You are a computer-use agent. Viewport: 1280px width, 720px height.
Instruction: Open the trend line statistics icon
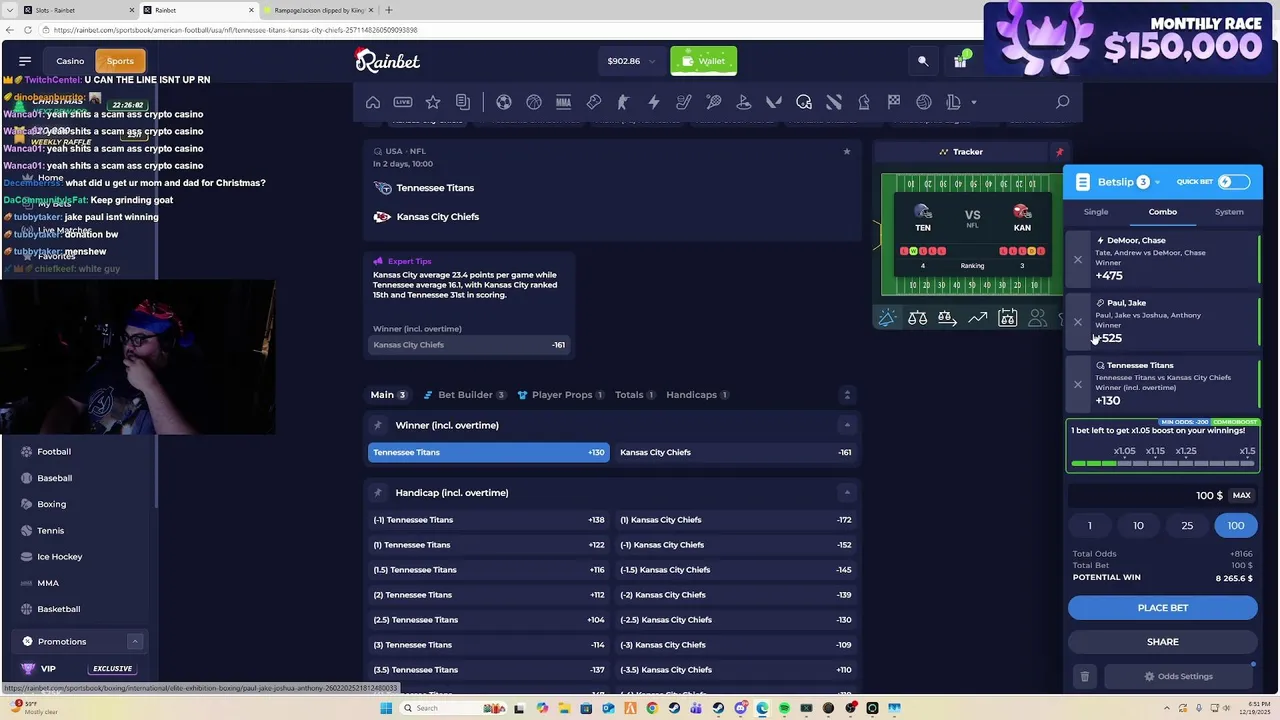click(x=977, y=318)
